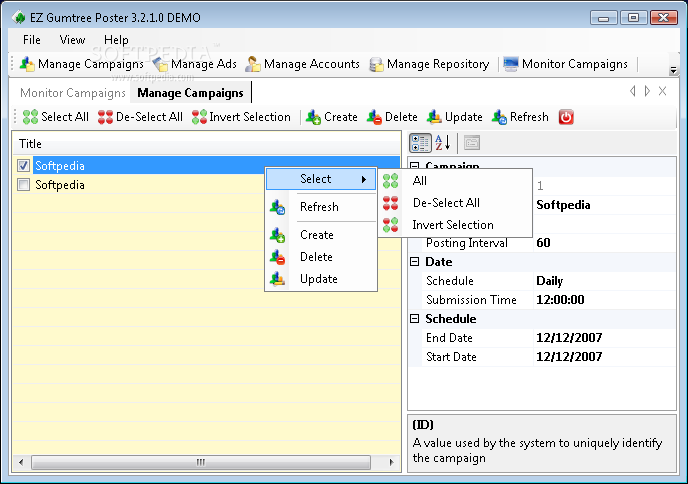Image resolution: width=688 pixels, height=484 pixels.
Task: Click the Schedule value Daily
Action: (605, 281)
